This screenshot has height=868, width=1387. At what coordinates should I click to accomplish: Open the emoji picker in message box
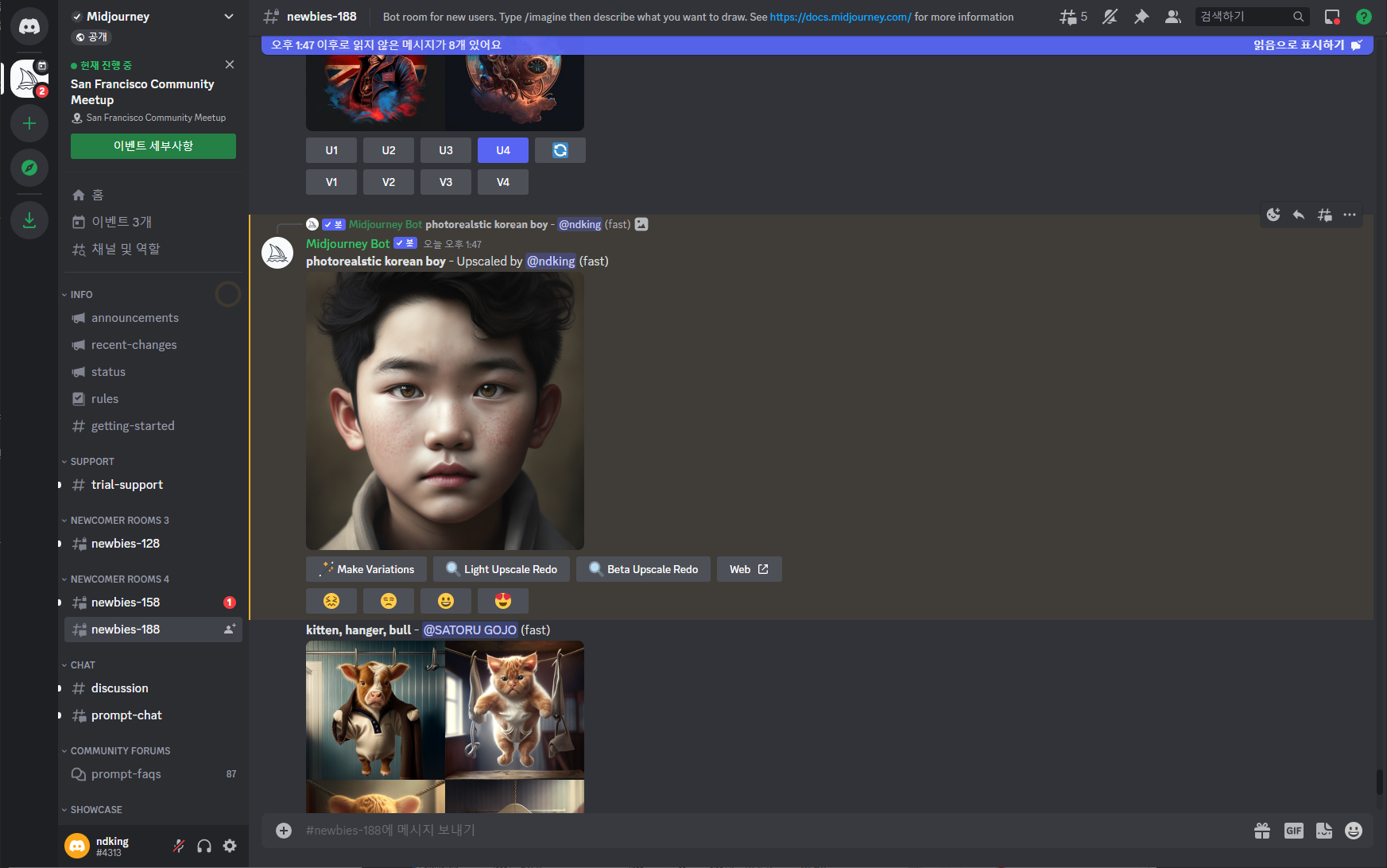1354,831
